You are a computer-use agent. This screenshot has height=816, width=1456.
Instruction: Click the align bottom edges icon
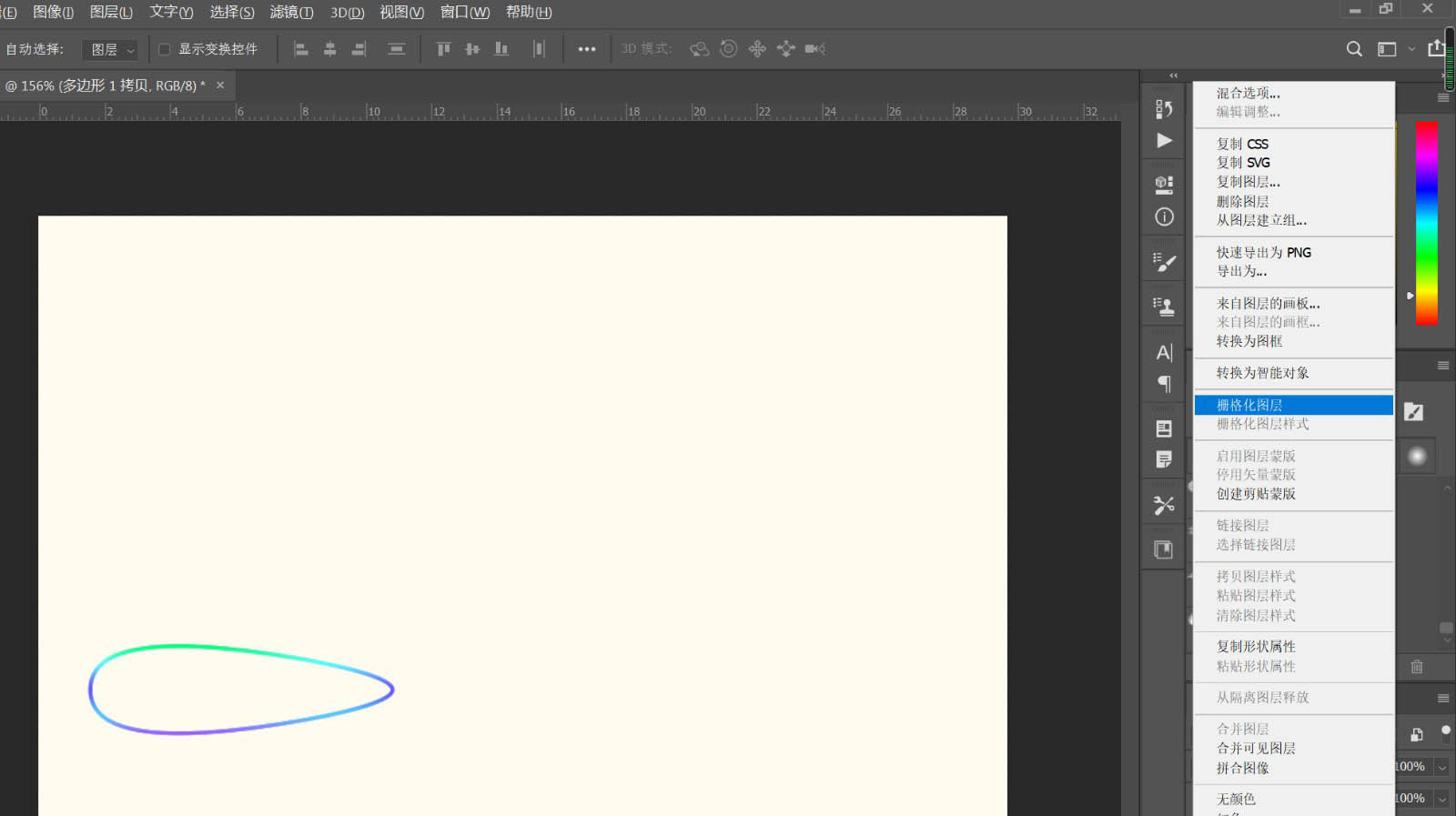501,49
